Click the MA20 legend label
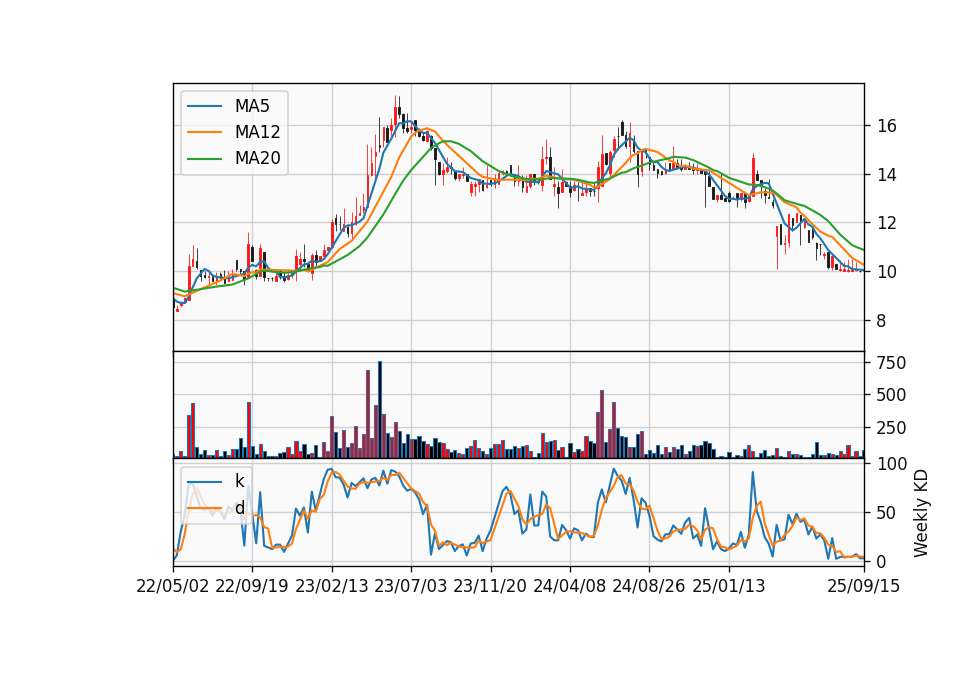Viewport: 960px width, 690px height. tap(257, 158)
